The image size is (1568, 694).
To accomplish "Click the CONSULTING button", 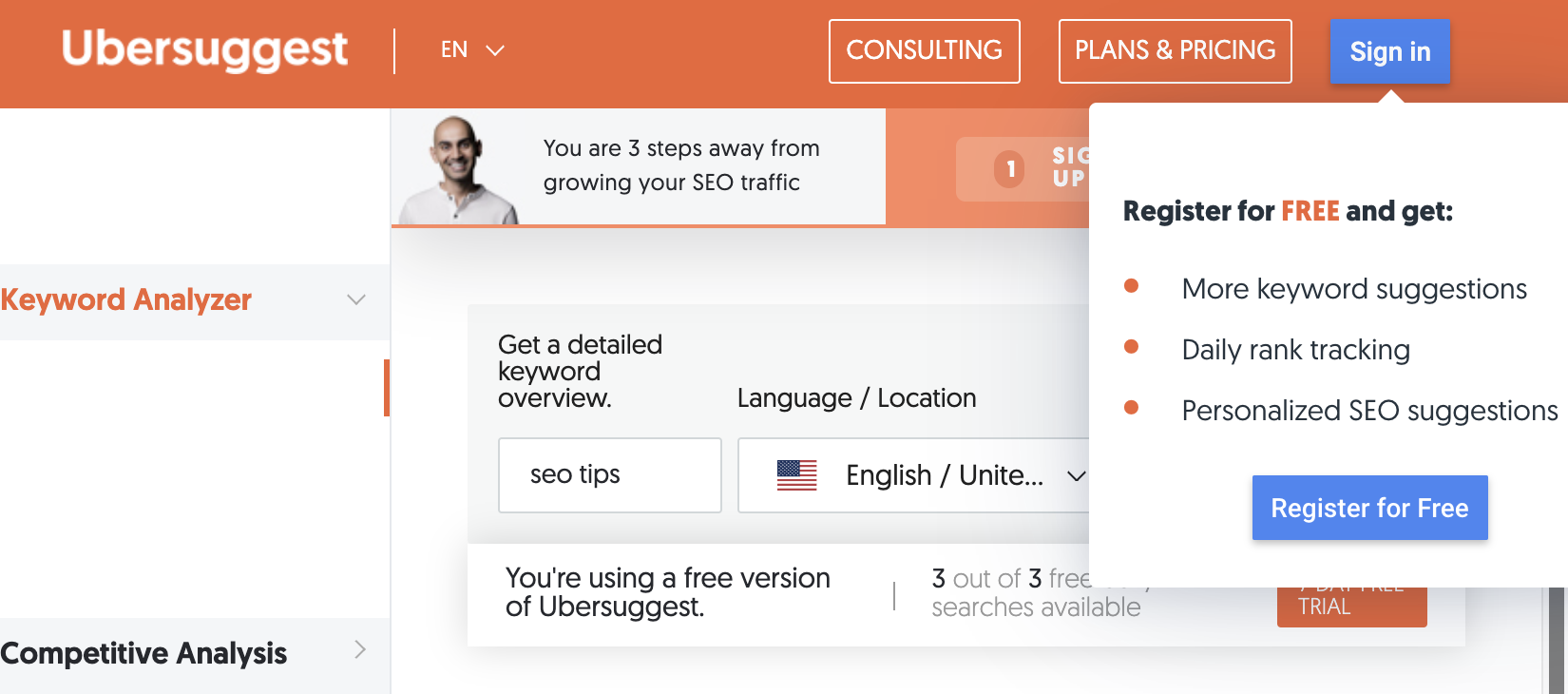I will pyautogui.click(x=924, y=50).
